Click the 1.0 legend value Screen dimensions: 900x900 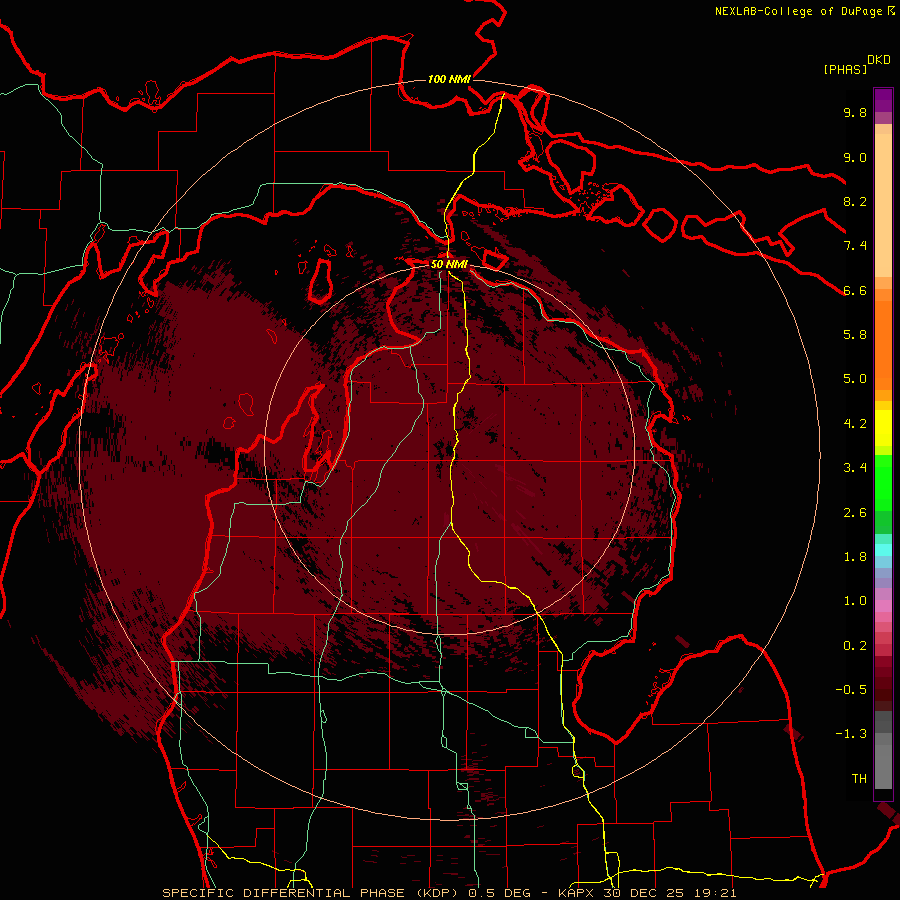click(855, 601)
